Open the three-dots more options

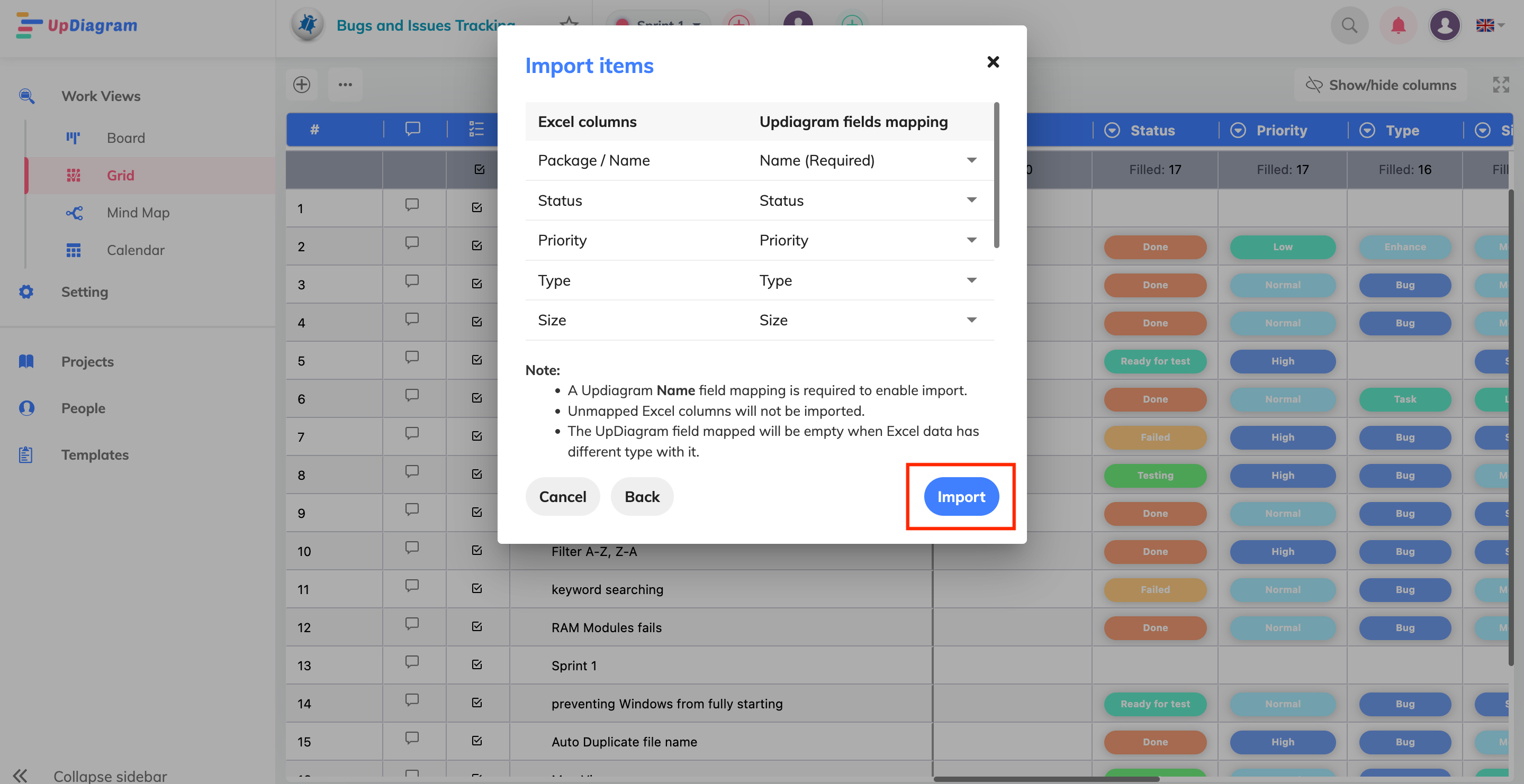346,85
